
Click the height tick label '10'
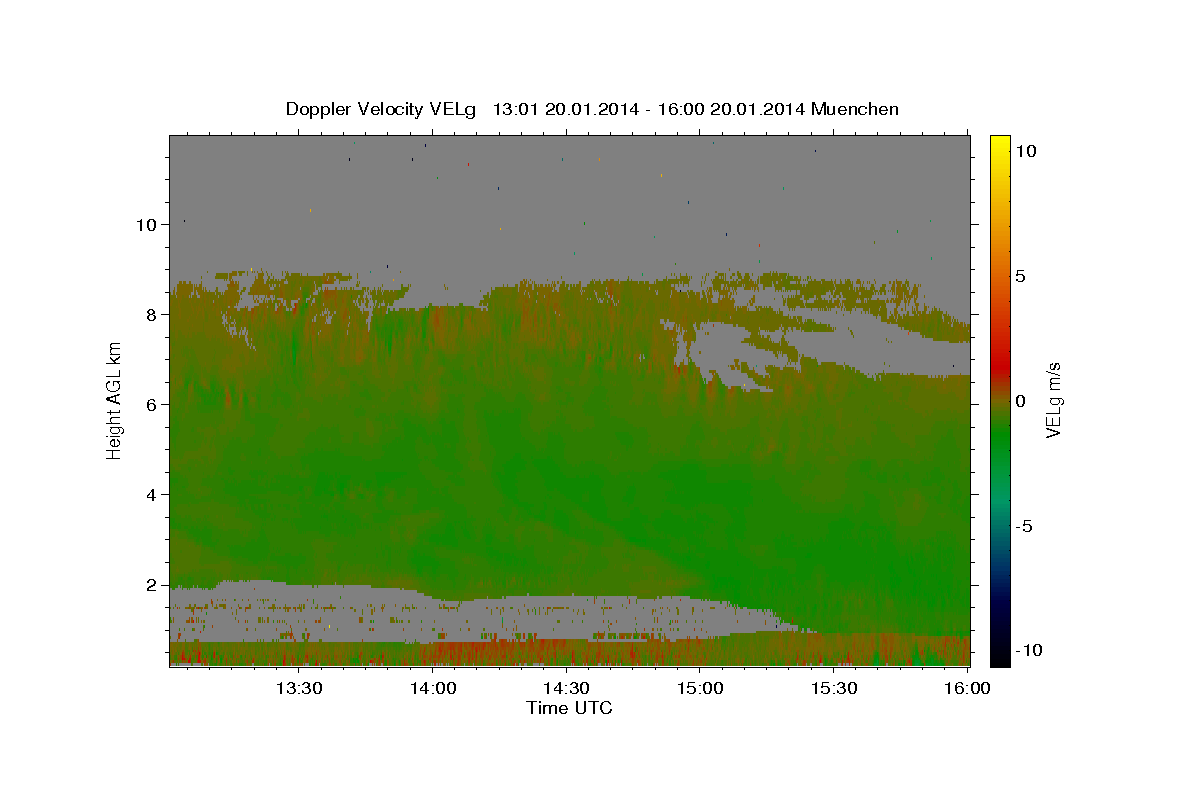coord(148,225)
